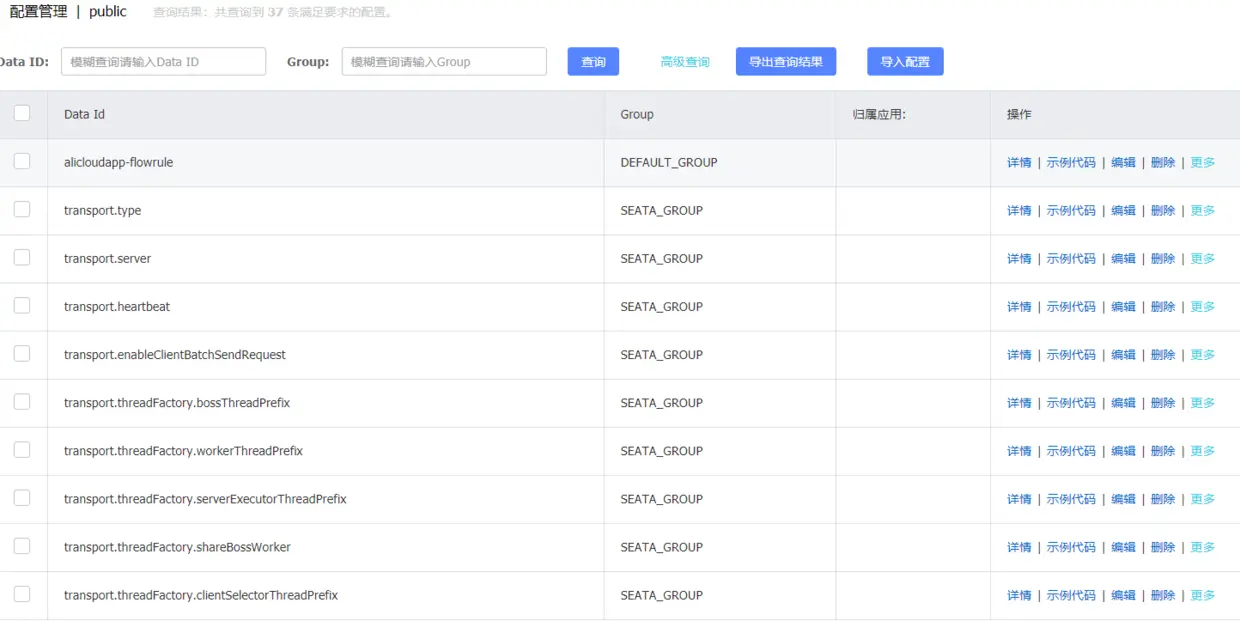The height and width of the screenshot is (621, 1240).
Task: Expand 更多 for transport.heartbeat row
Action: (1203, 306)
